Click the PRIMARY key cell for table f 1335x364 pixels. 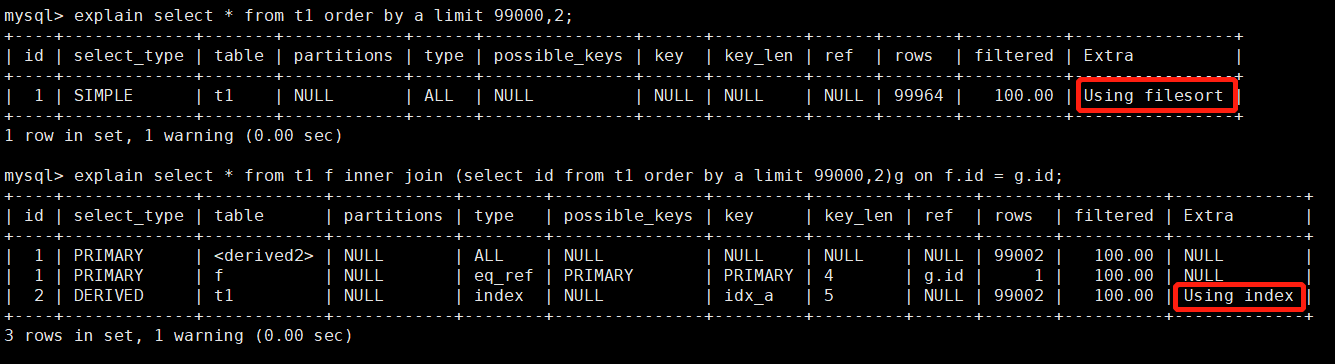[759, 276]
